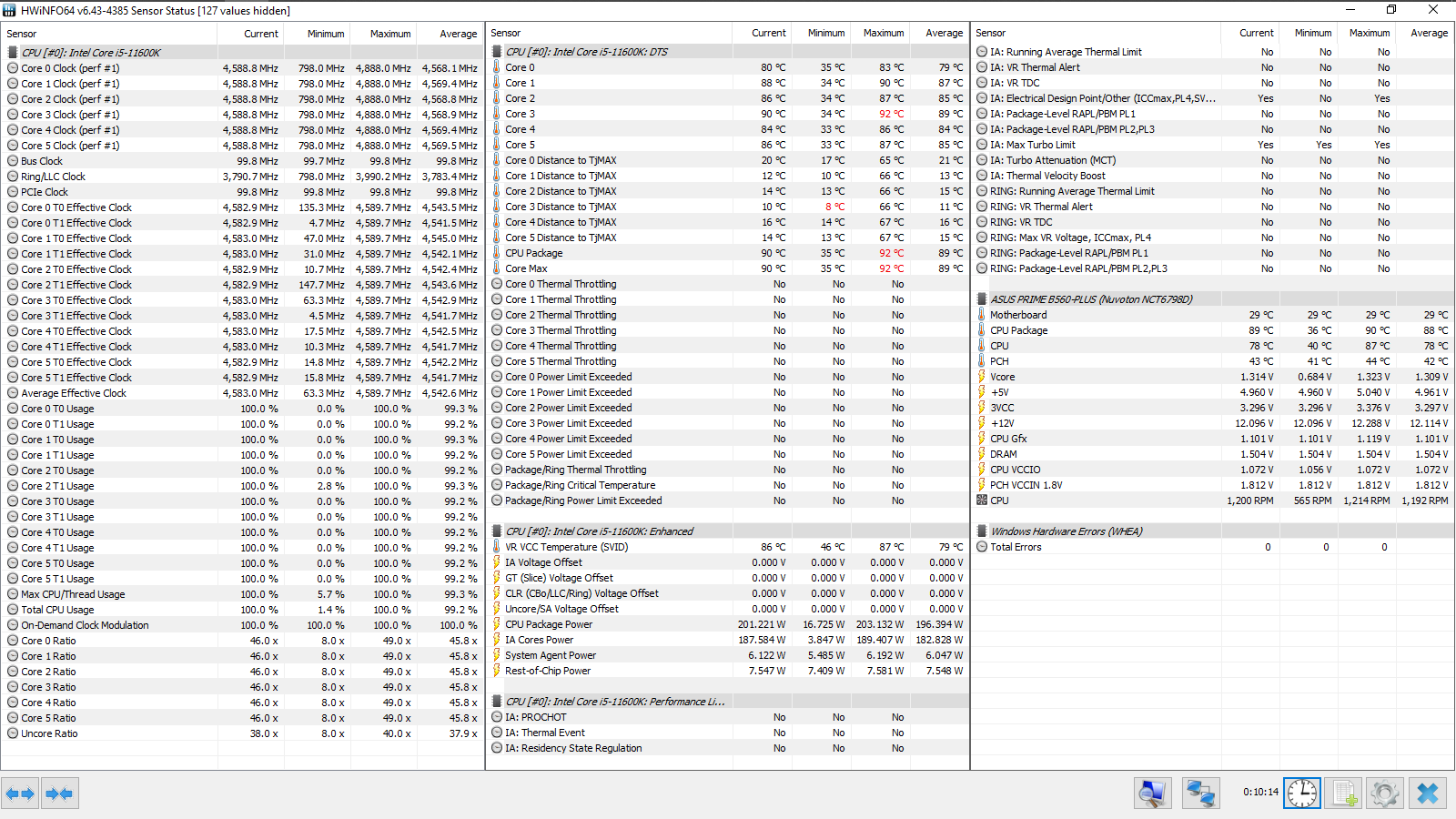Select the RING: VR Thermal Alert row

click(1212, 207)
